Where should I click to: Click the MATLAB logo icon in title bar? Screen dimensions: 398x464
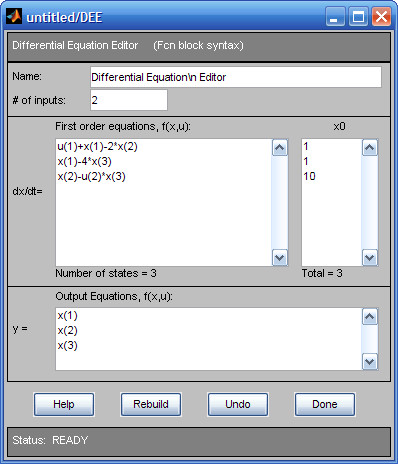[x=14, y=16]
